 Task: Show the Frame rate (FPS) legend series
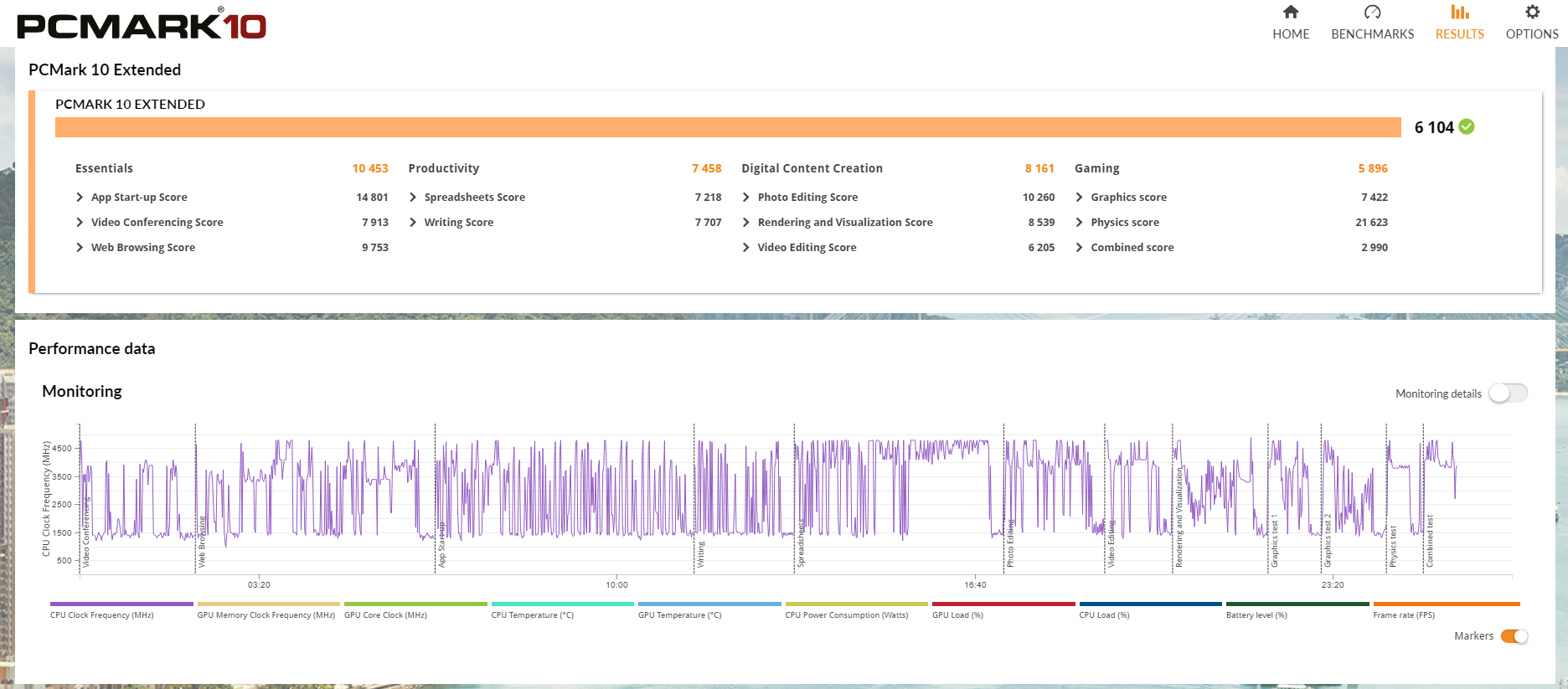[1404, 614]
